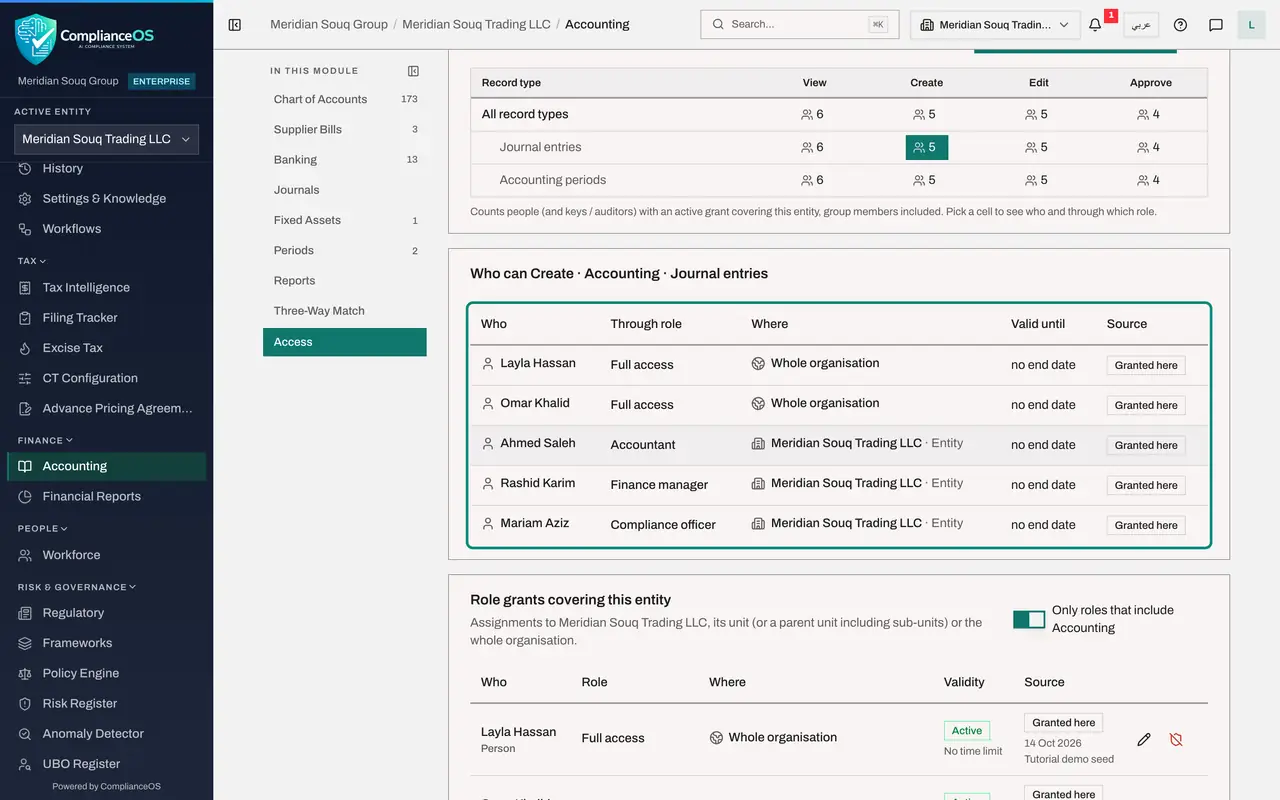Revoke Layla Hassan's role grant

point(1176,739)
